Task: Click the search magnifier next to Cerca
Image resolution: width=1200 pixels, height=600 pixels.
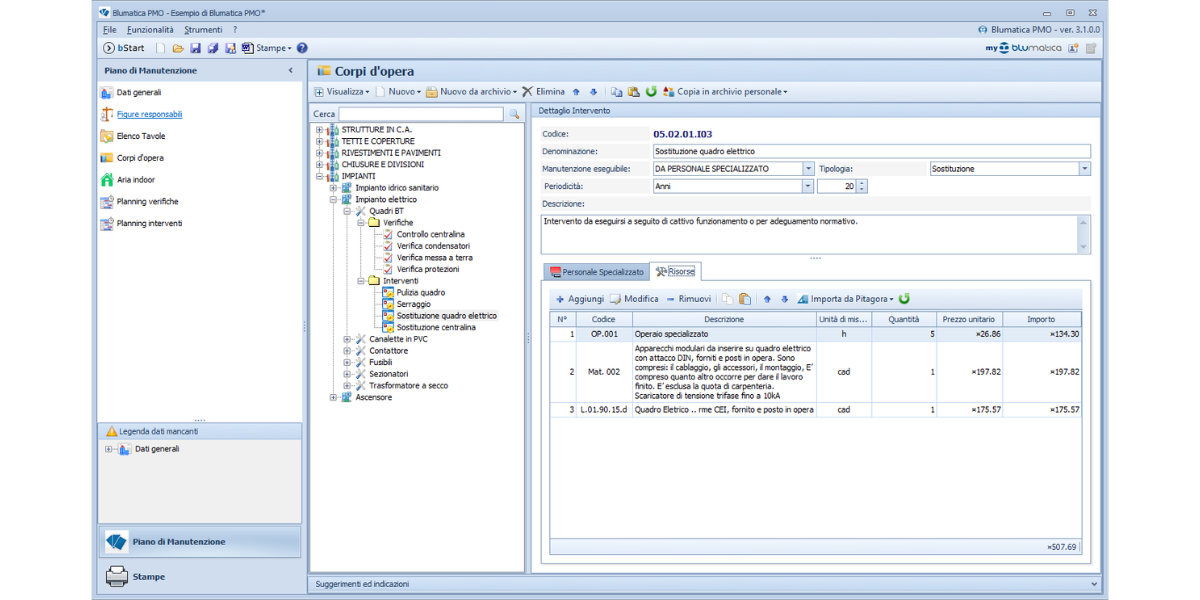Action: coord(514,115)
